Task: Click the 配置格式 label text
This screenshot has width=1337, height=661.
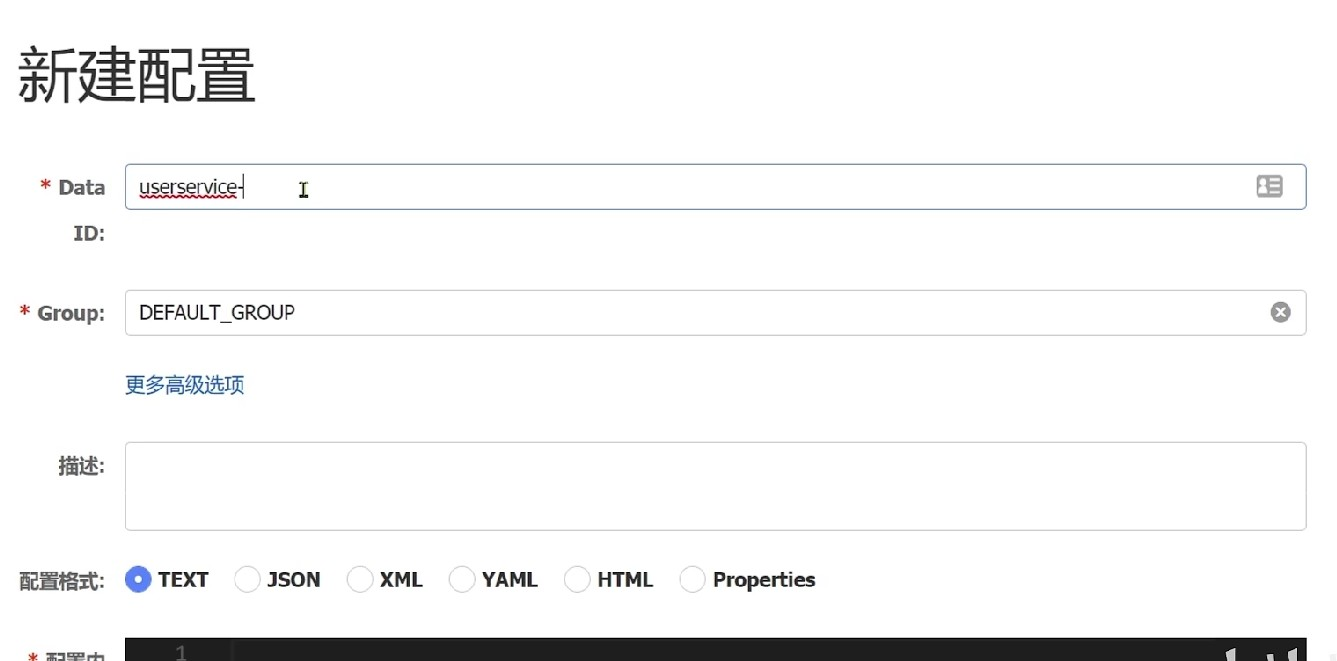Action: tap(62, 581)
